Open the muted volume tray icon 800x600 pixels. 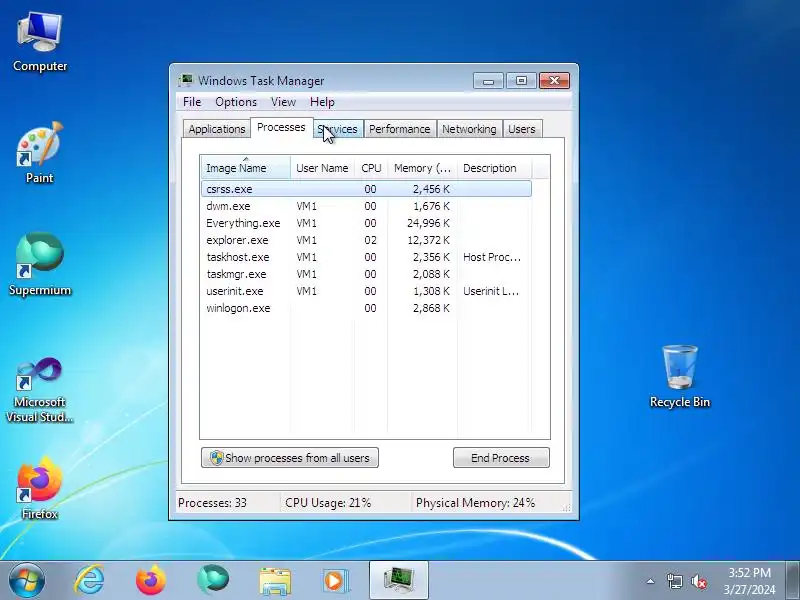(x=699, y=581)
